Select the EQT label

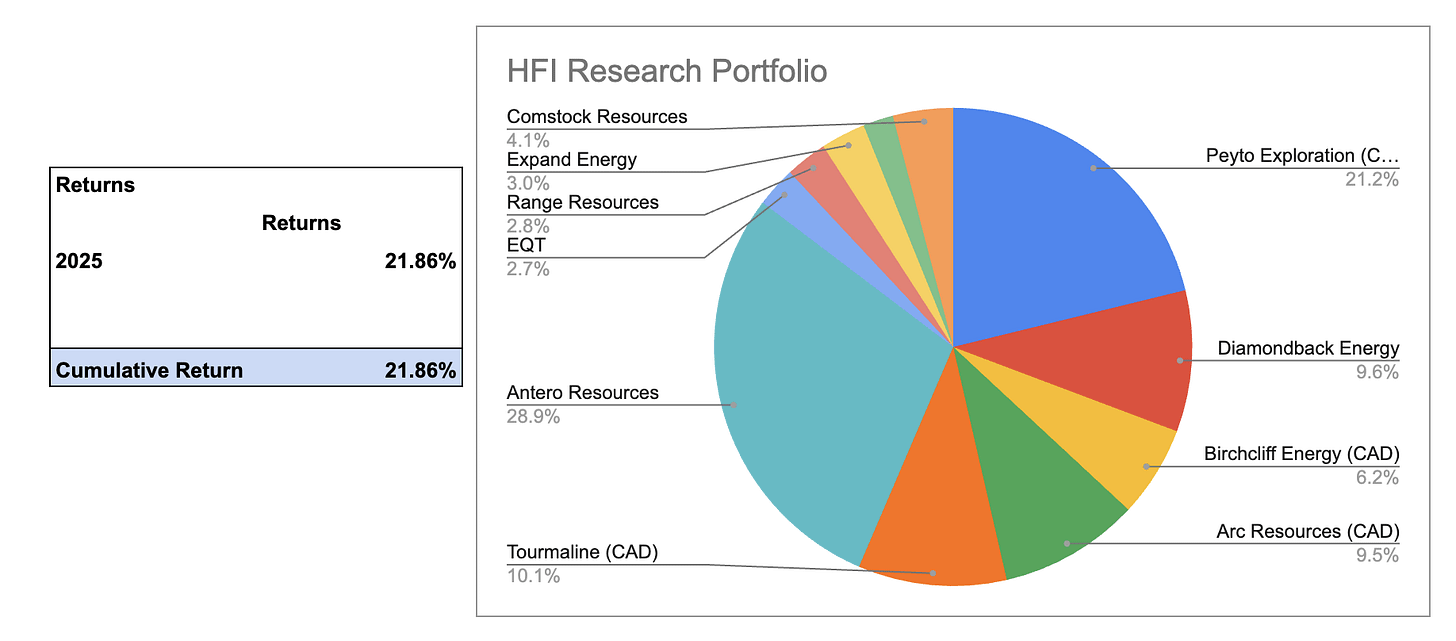click(x=526, y=246)
